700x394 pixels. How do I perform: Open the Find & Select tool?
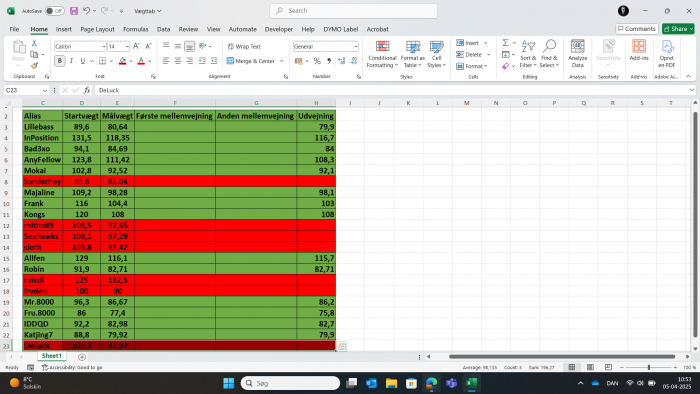tap(549, 54)
